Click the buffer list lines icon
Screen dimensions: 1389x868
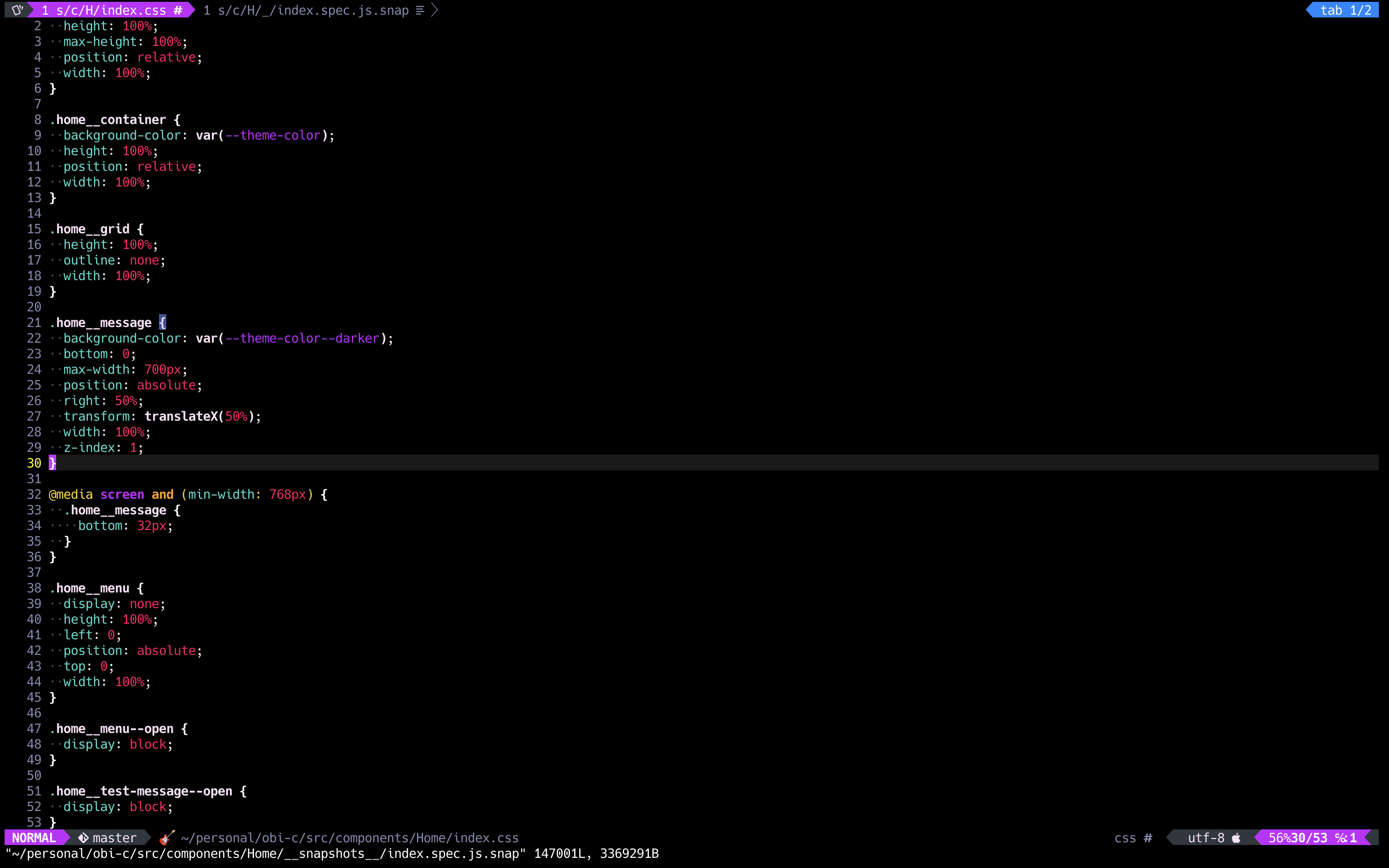pos(420,10)
